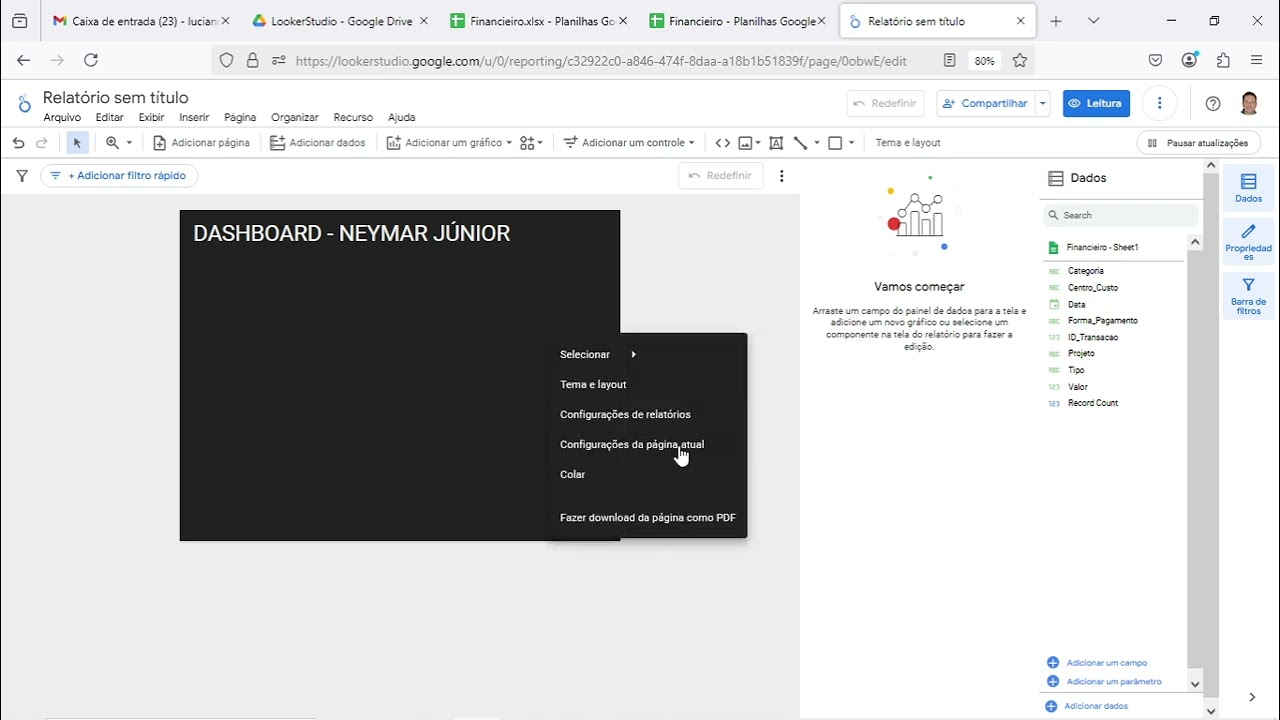Image resolution: width=1280 pixels, height=720 pixels.
Task: Open the Adicionar um gráfico dropdown
Action: click(x=449, y=143)
